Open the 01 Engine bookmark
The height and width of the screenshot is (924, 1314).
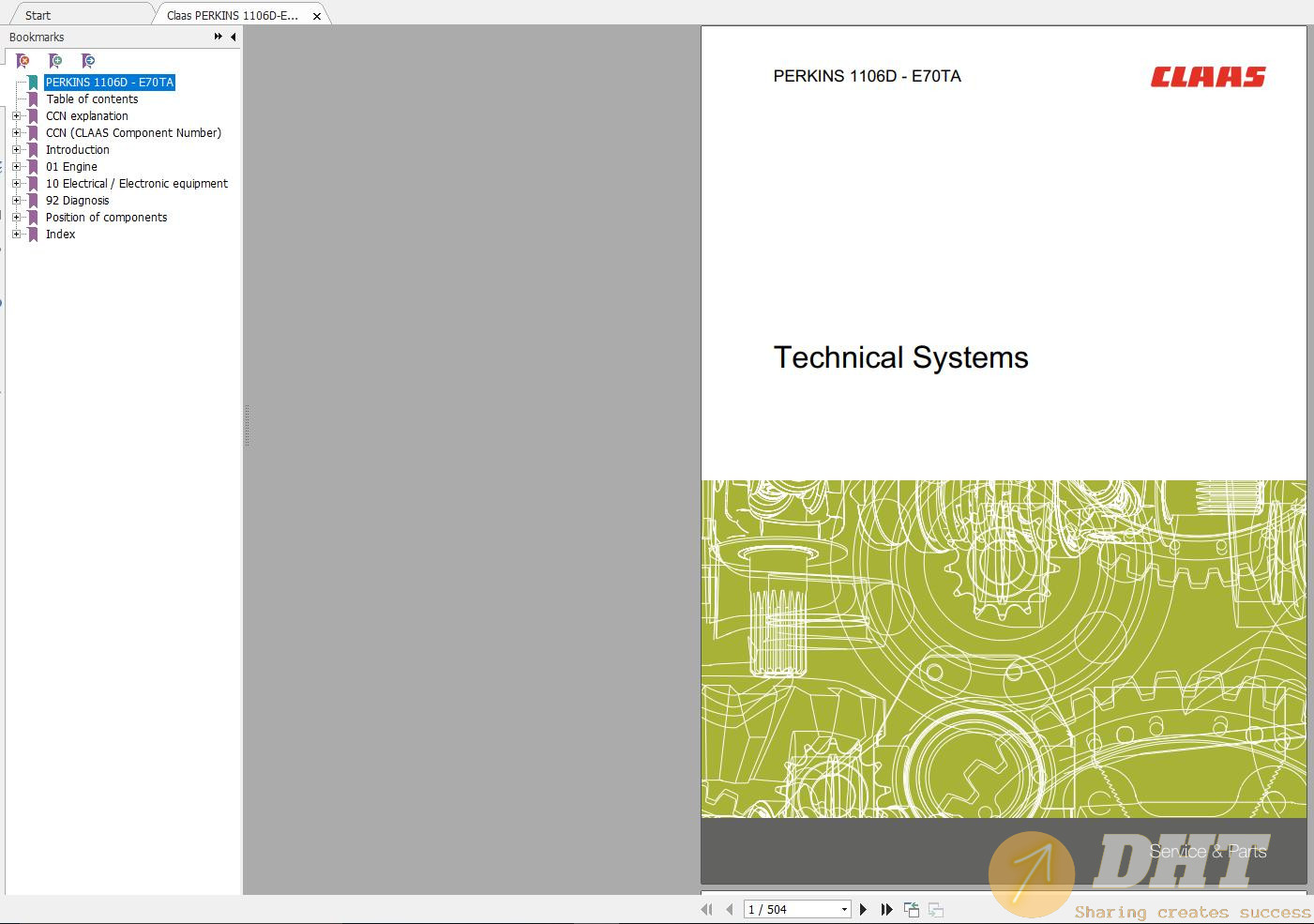pos(71,167)
